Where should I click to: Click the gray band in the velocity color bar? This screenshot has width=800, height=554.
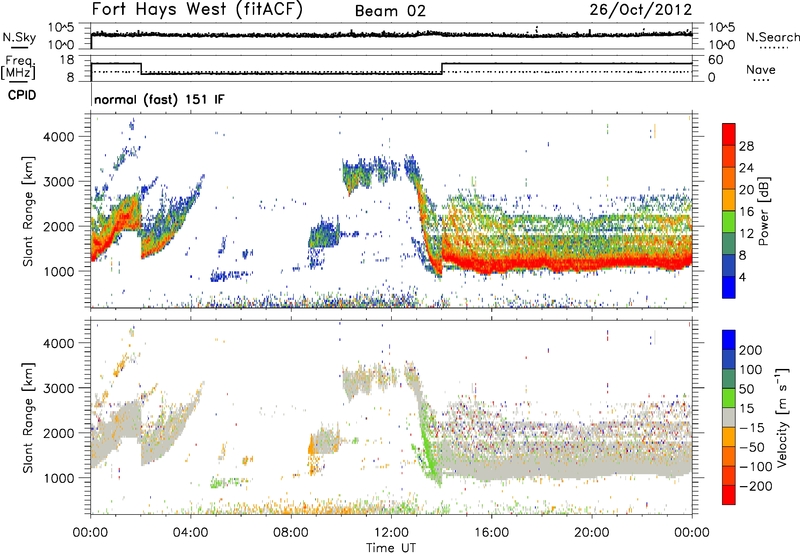[729, 417]
